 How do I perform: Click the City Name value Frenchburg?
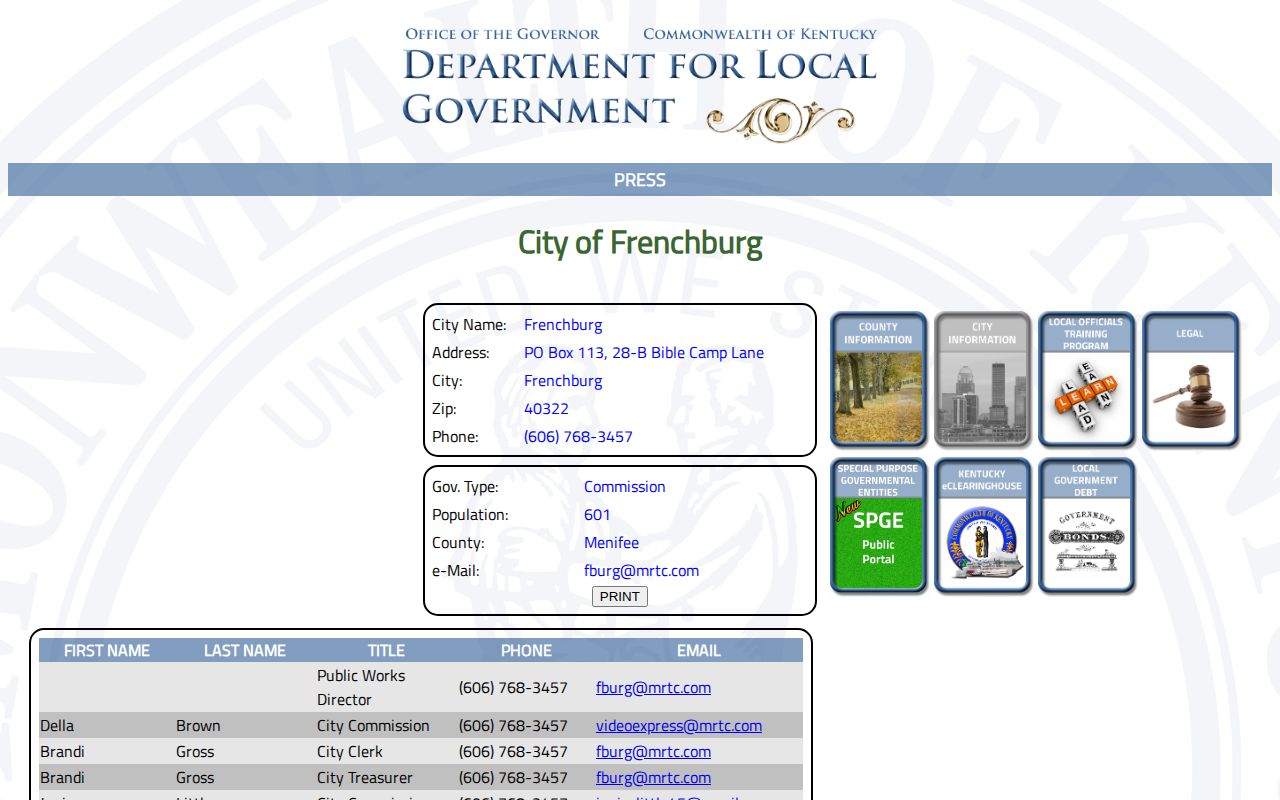(x=563, y=325)
